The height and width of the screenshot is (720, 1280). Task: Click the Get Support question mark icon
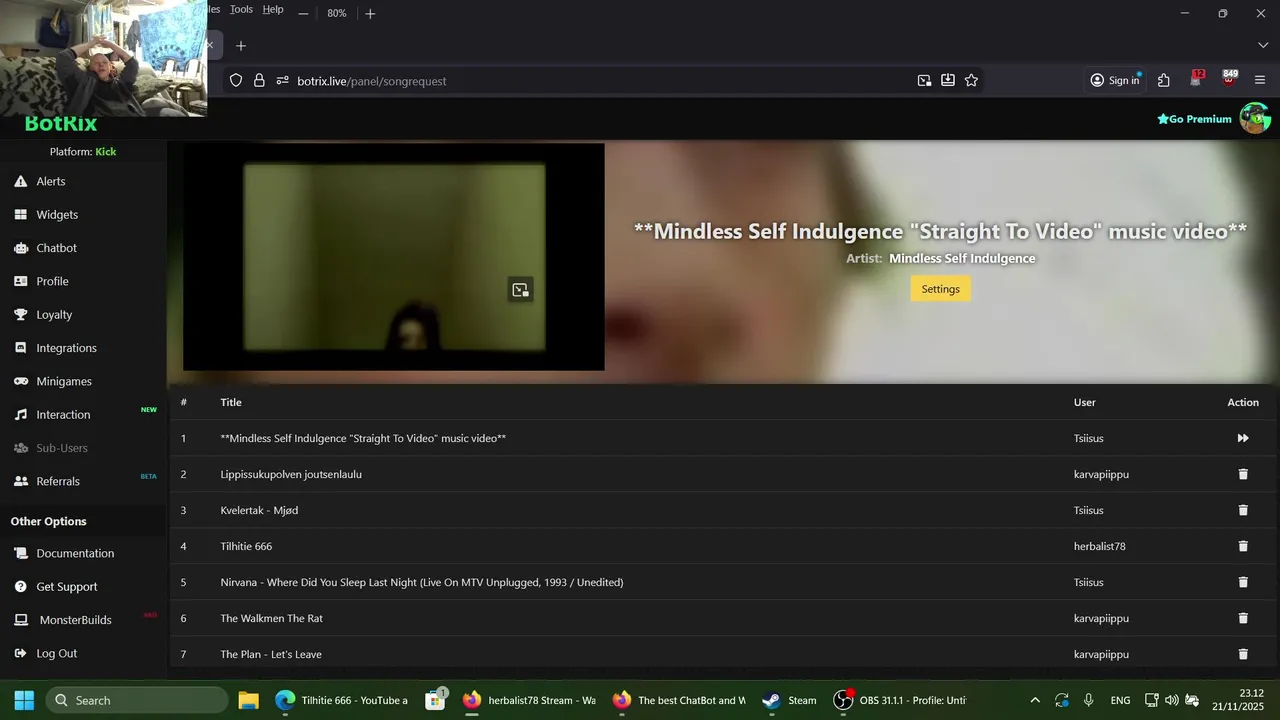tap(20, 586)
